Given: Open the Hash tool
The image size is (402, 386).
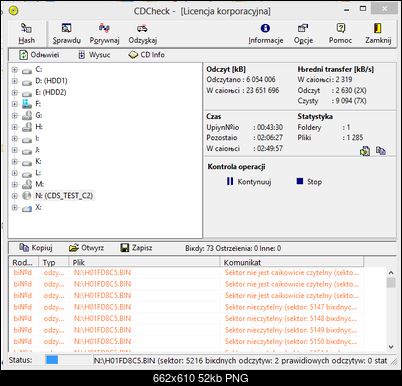Looking at the screenshot, I should [x=26, y=33].
